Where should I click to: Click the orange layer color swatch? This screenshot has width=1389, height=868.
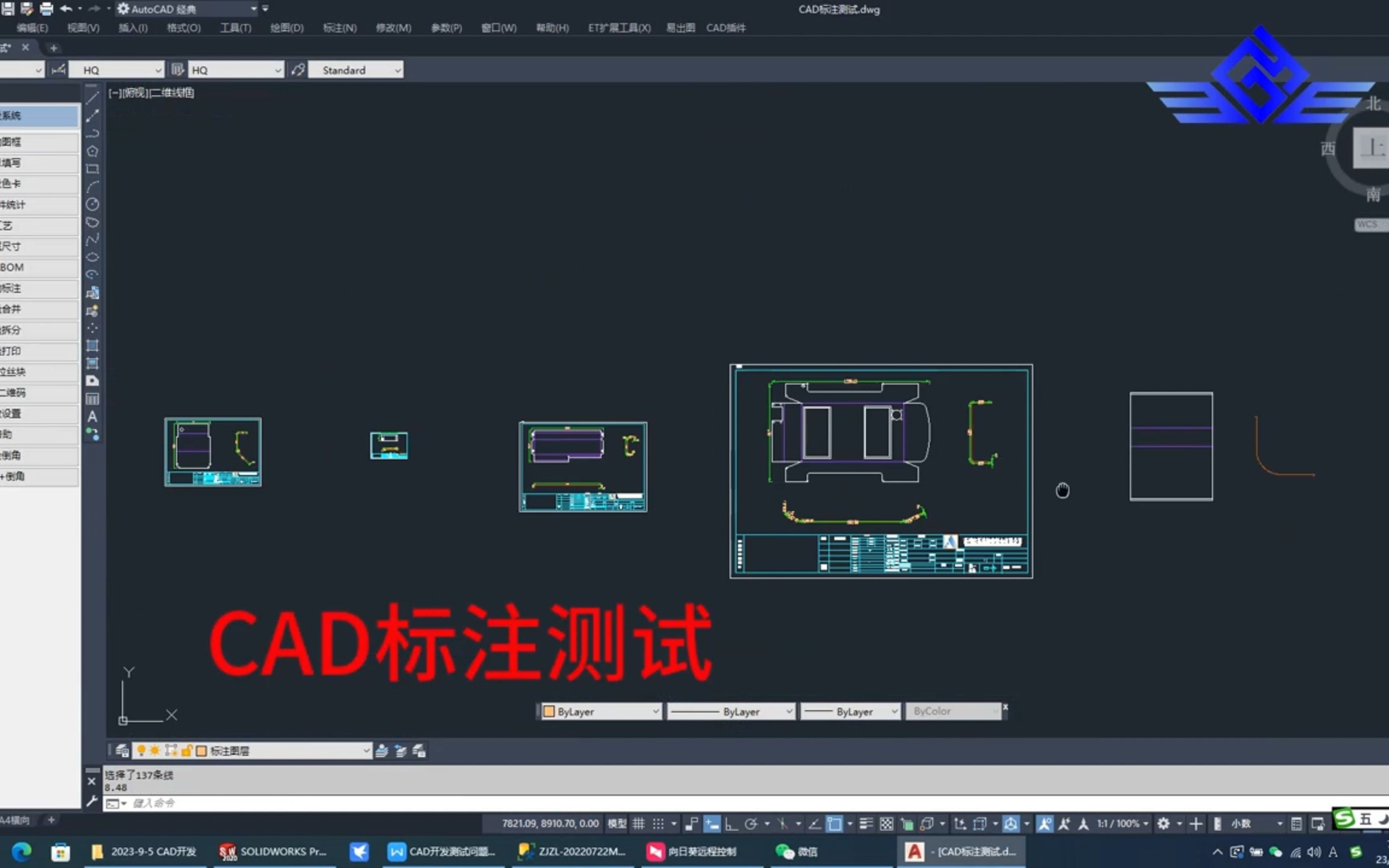click(201, 750)
